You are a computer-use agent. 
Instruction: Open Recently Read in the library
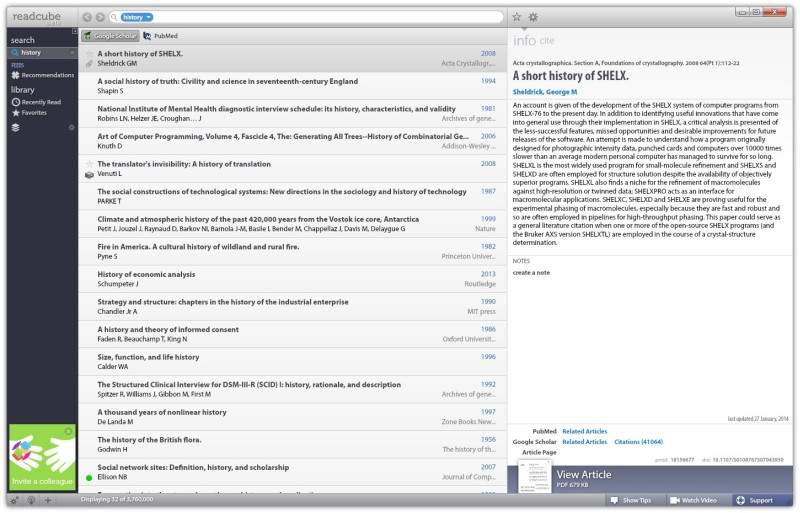(x=36, y=102)
